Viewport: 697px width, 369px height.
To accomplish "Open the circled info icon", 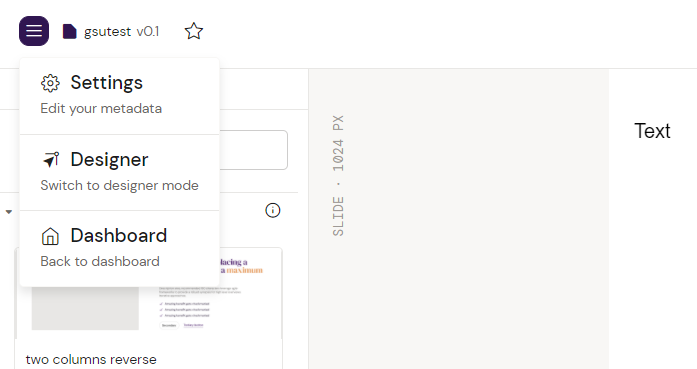I will (x=273, y=210).
